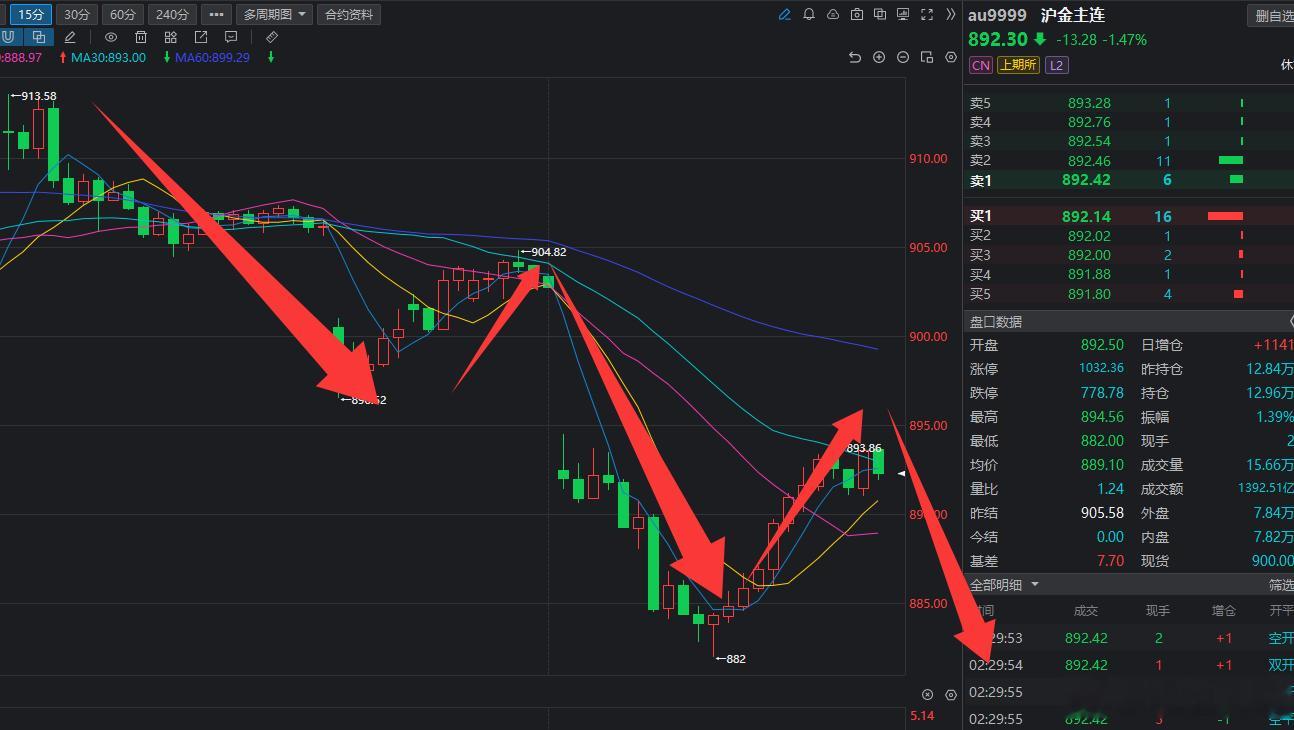Click the 买1 price 892.14

click(x=1086, y=216)
